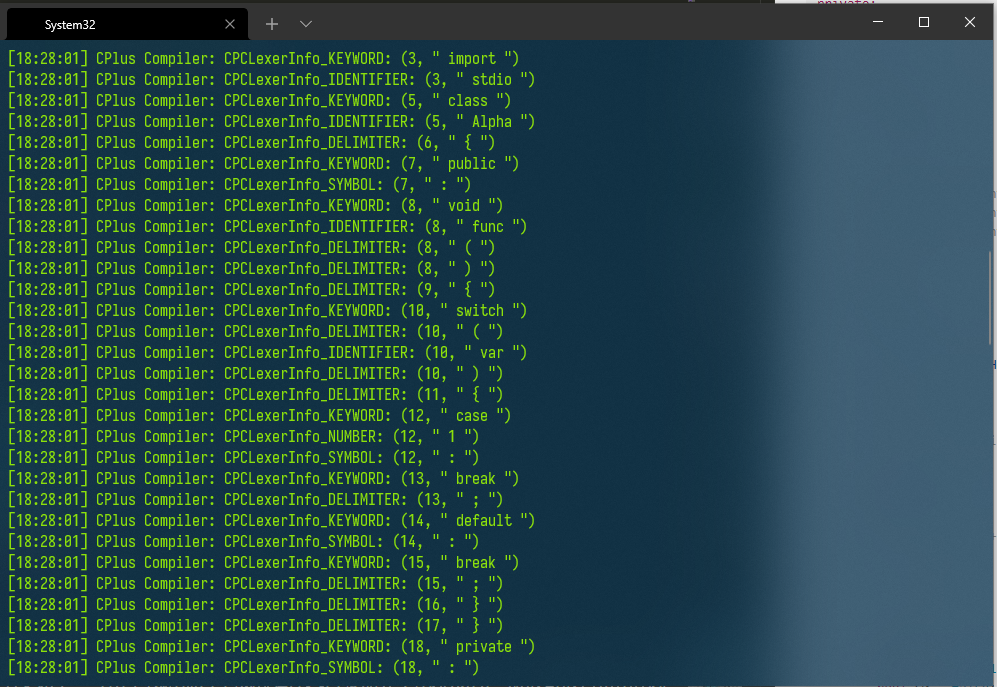Close the System32 tab
This screenshot has height=687, width=997.
[x=230, y=24]
